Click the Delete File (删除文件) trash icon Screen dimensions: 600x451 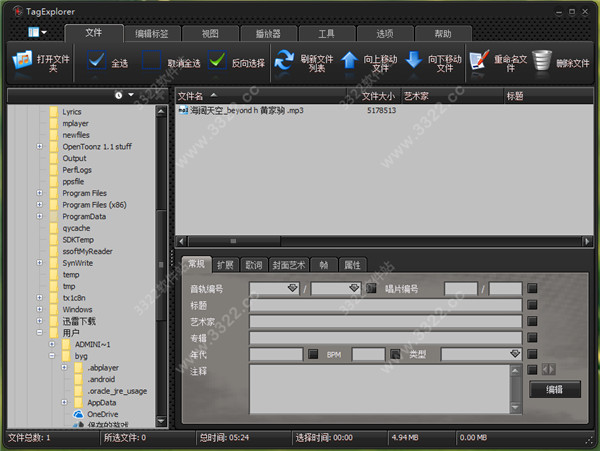click(543, 60)
